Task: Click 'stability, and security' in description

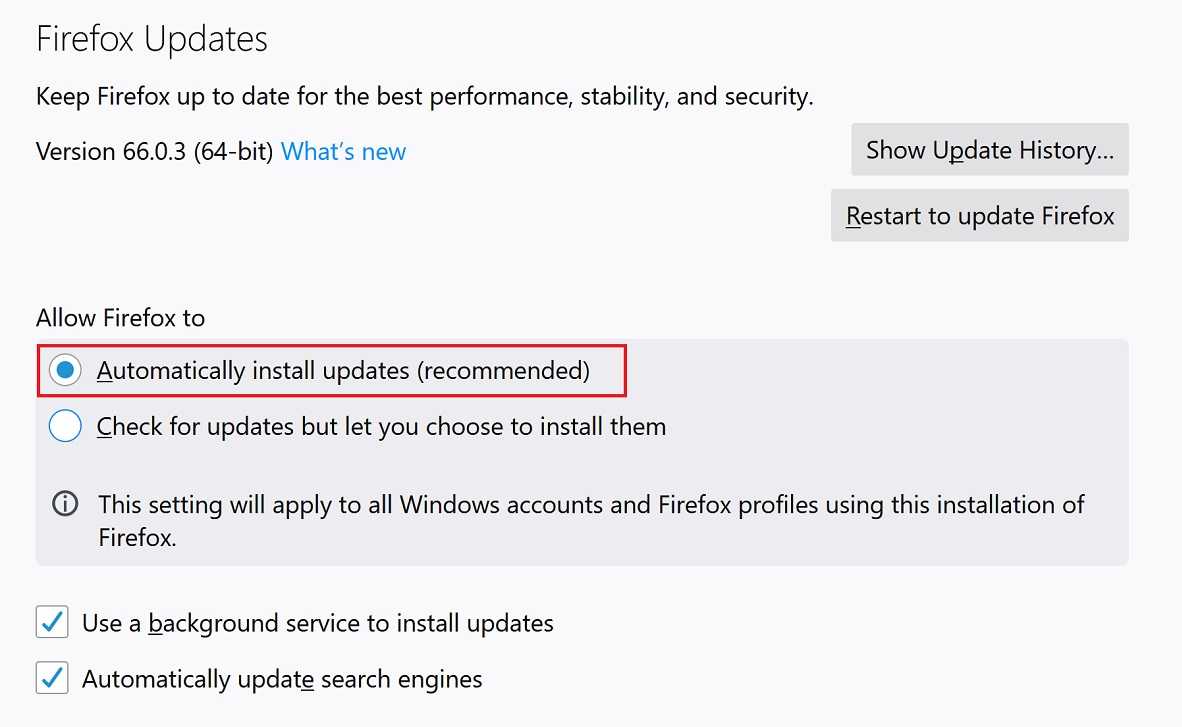Action: (x=697, y=97)
